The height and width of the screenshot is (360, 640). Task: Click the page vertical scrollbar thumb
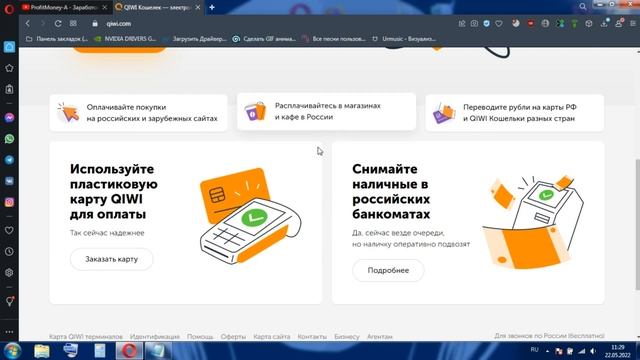pyautogui.click(x=638, y=224)
